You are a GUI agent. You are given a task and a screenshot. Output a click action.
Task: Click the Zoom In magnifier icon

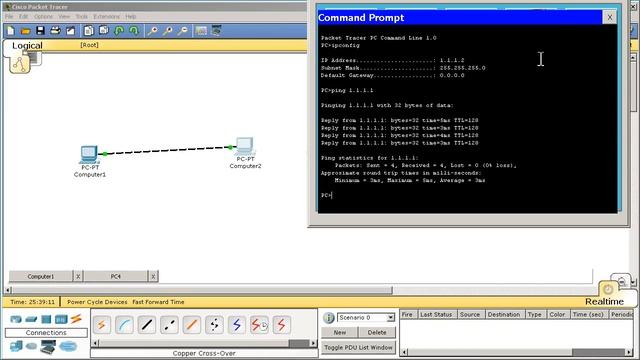tap(152, 31)
